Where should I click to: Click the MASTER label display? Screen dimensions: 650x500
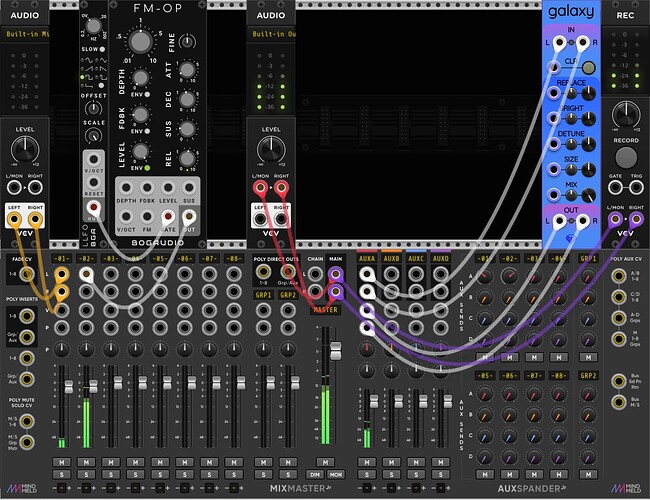click(325, 310)
